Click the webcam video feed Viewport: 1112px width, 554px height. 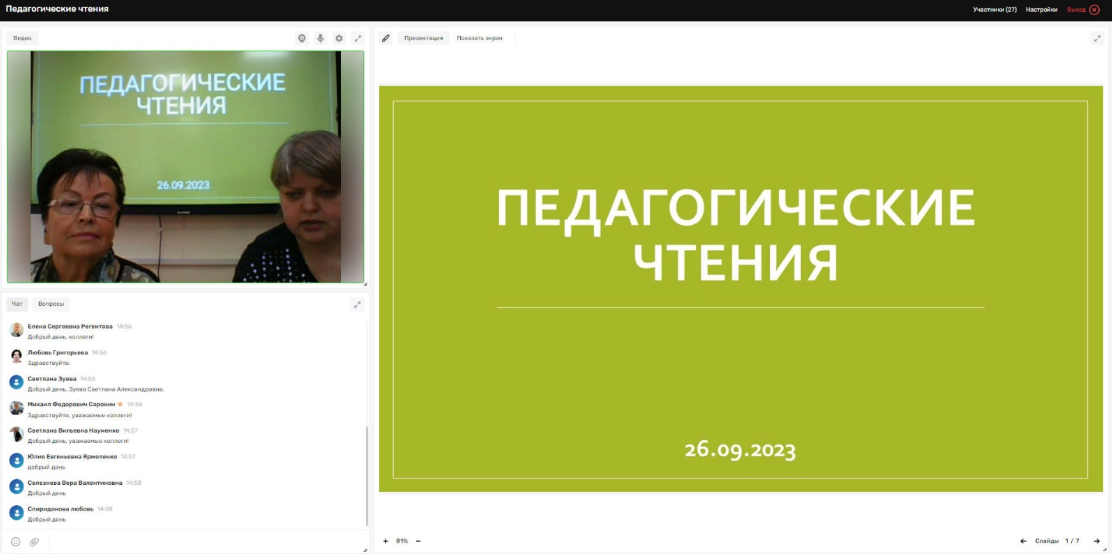pos(186,167)
